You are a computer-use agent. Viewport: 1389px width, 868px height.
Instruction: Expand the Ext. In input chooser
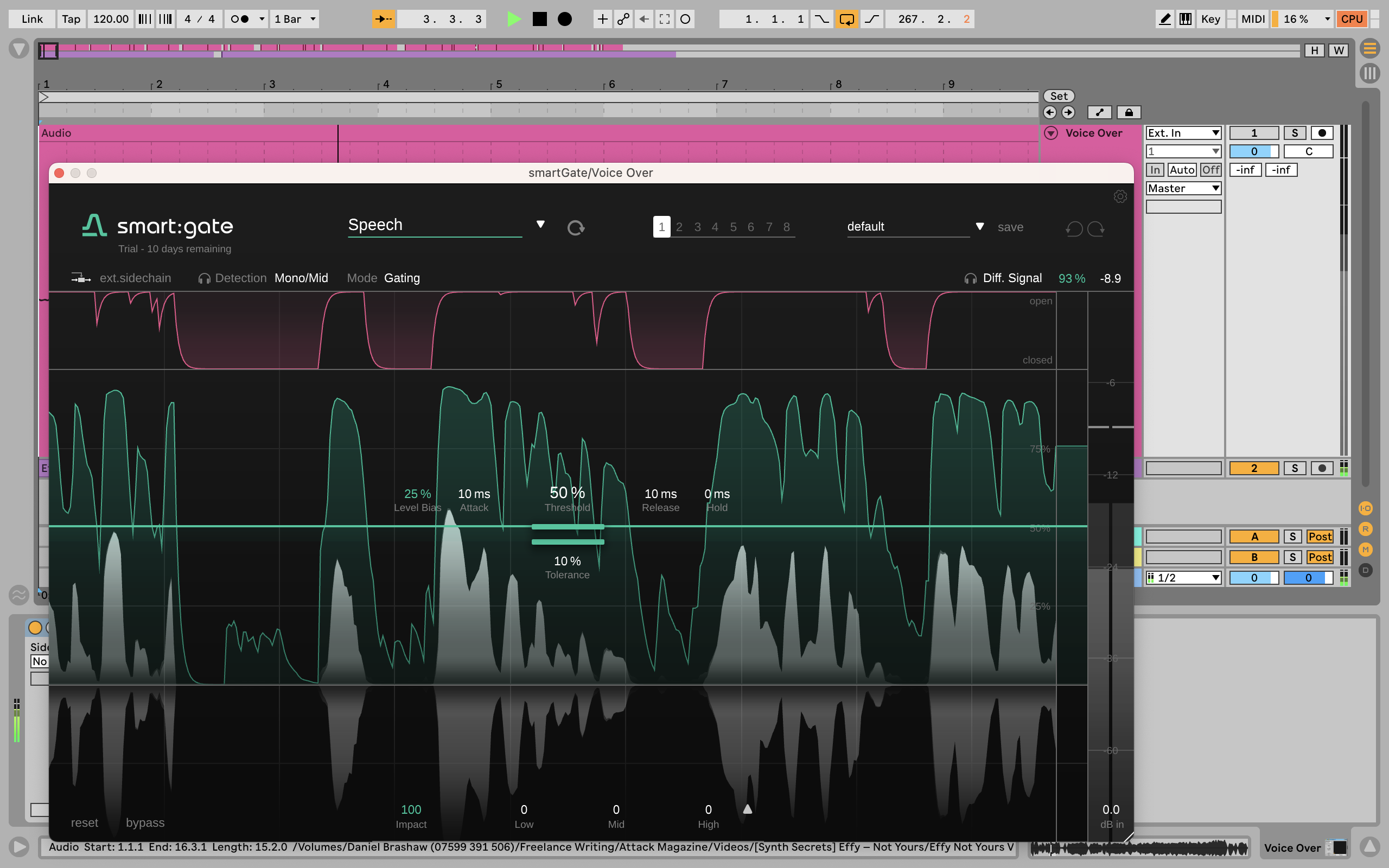pyautogui.click(x=1183, y=133)
